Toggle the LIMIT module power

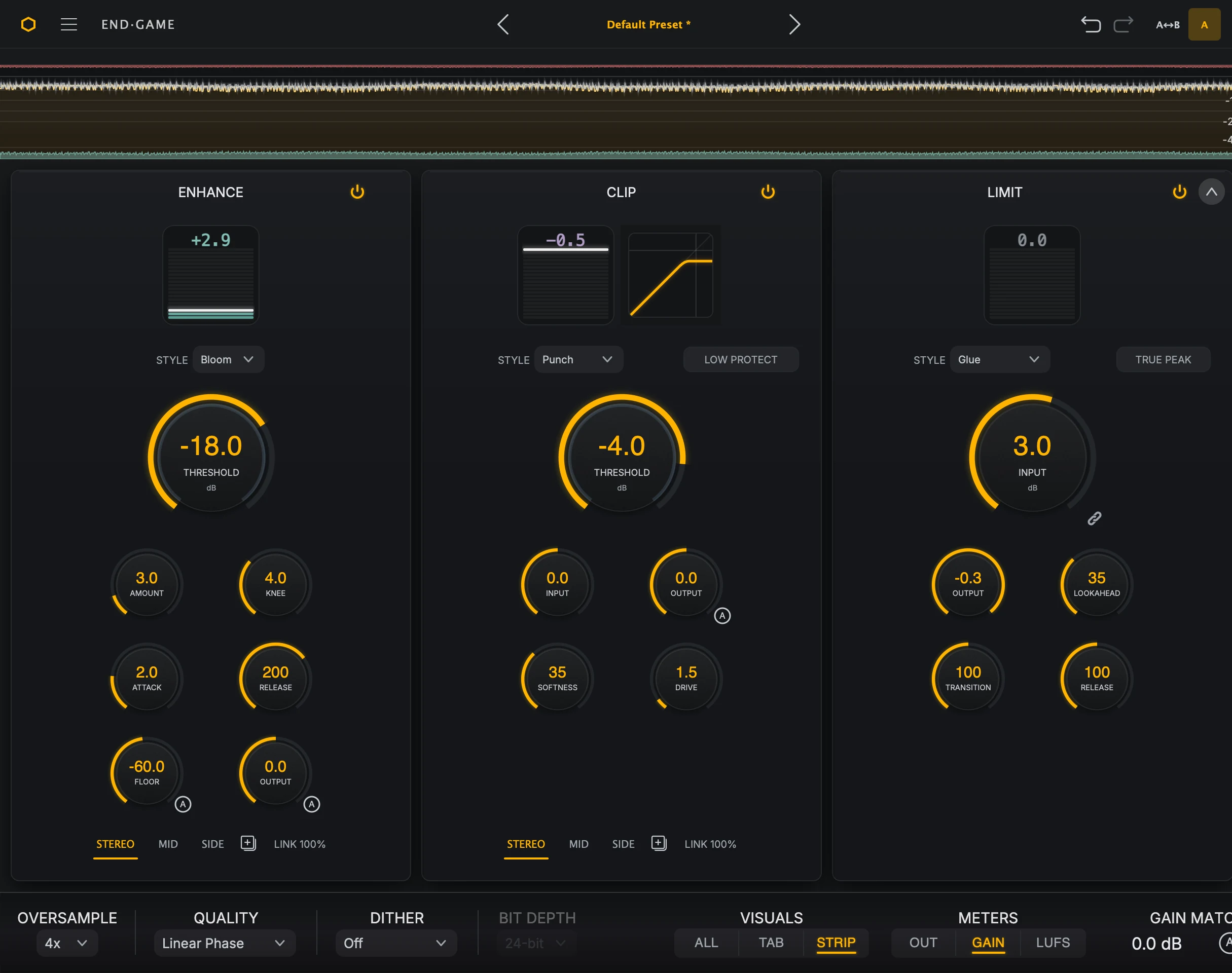click(x=1180, y=192)
